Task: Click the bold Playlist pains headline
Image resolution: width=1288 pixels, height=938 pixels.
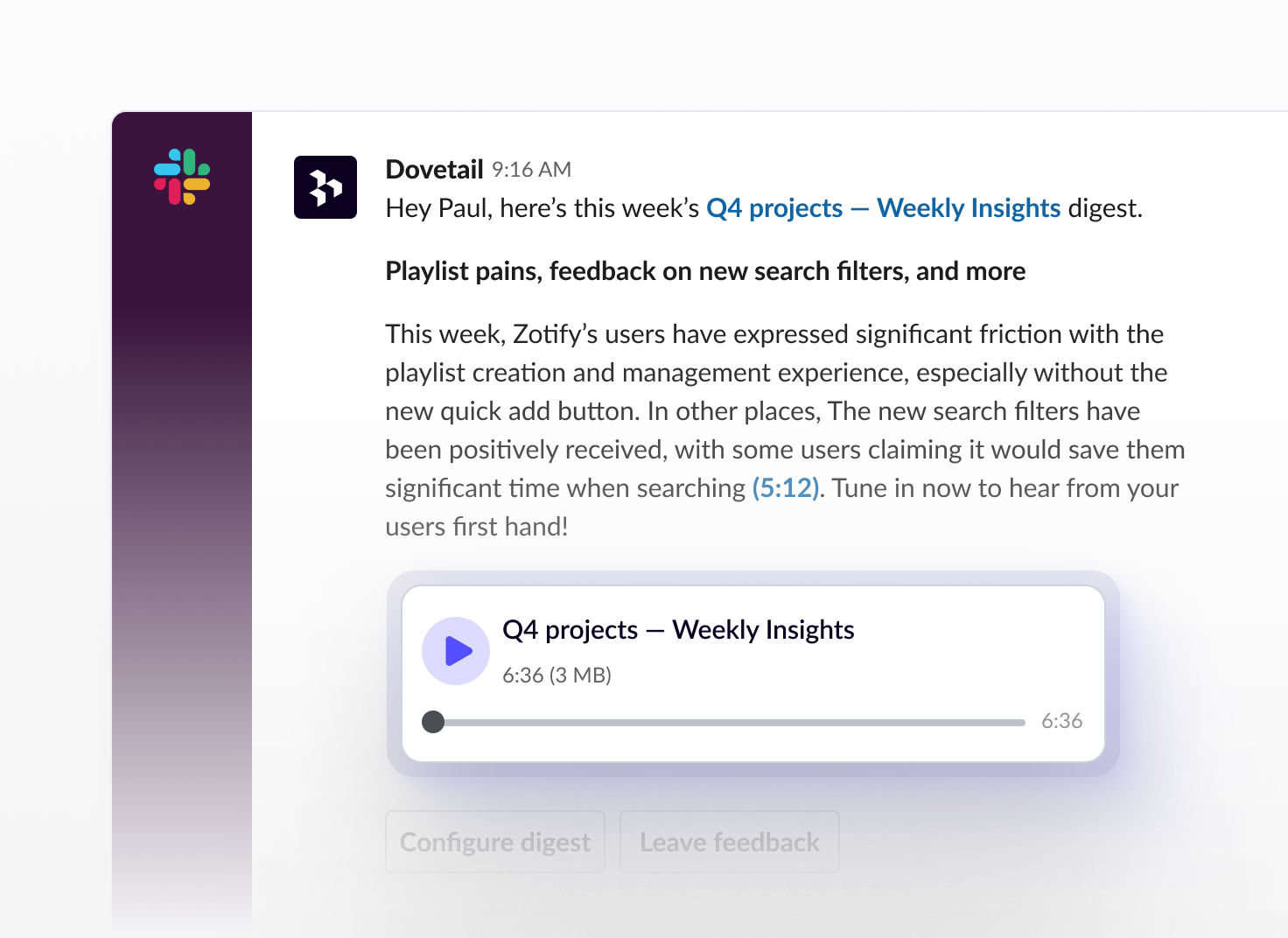Action: (x=705, y=271)
